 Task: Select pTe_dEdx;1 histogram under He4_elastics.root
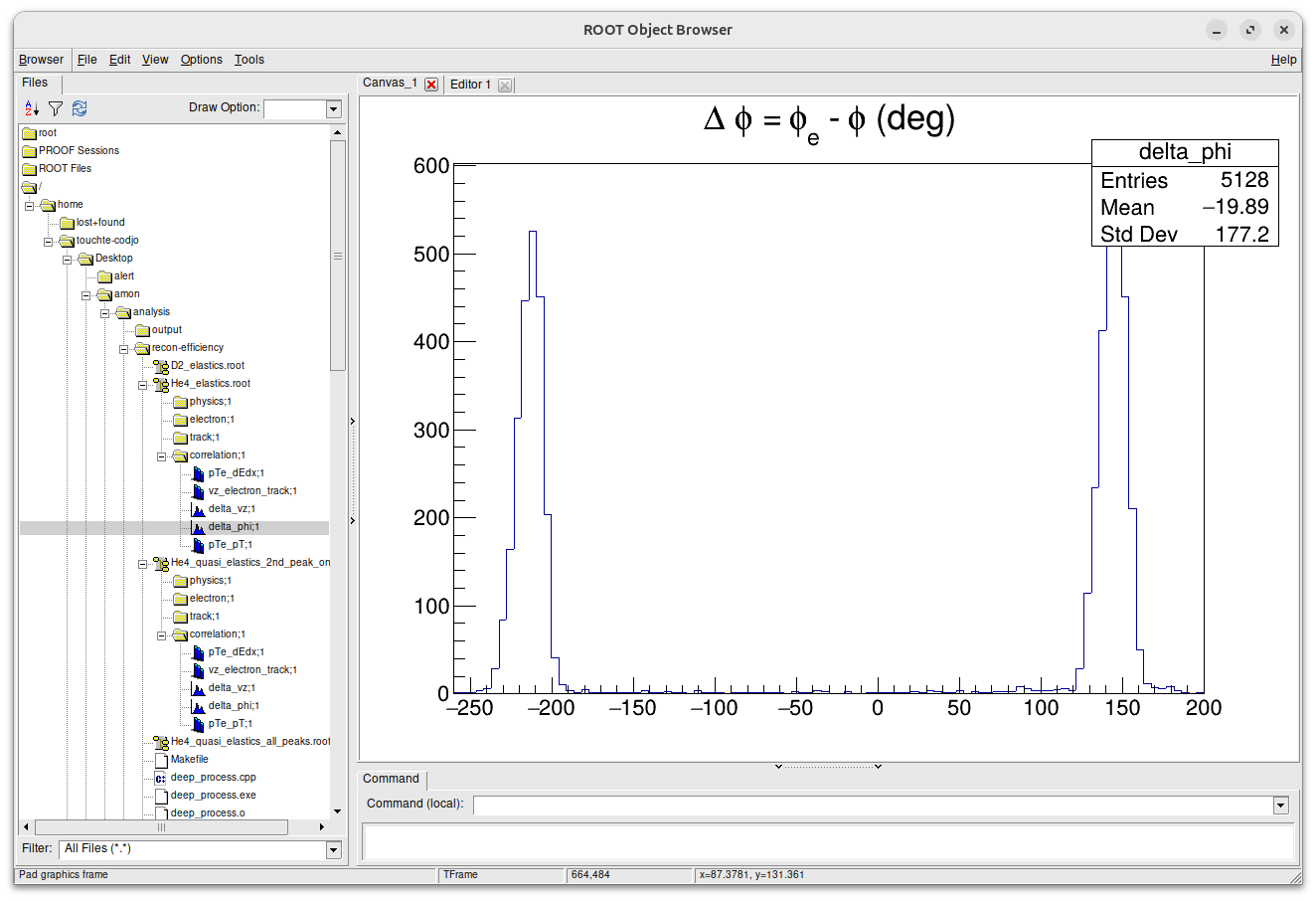[x=198, y=473]
